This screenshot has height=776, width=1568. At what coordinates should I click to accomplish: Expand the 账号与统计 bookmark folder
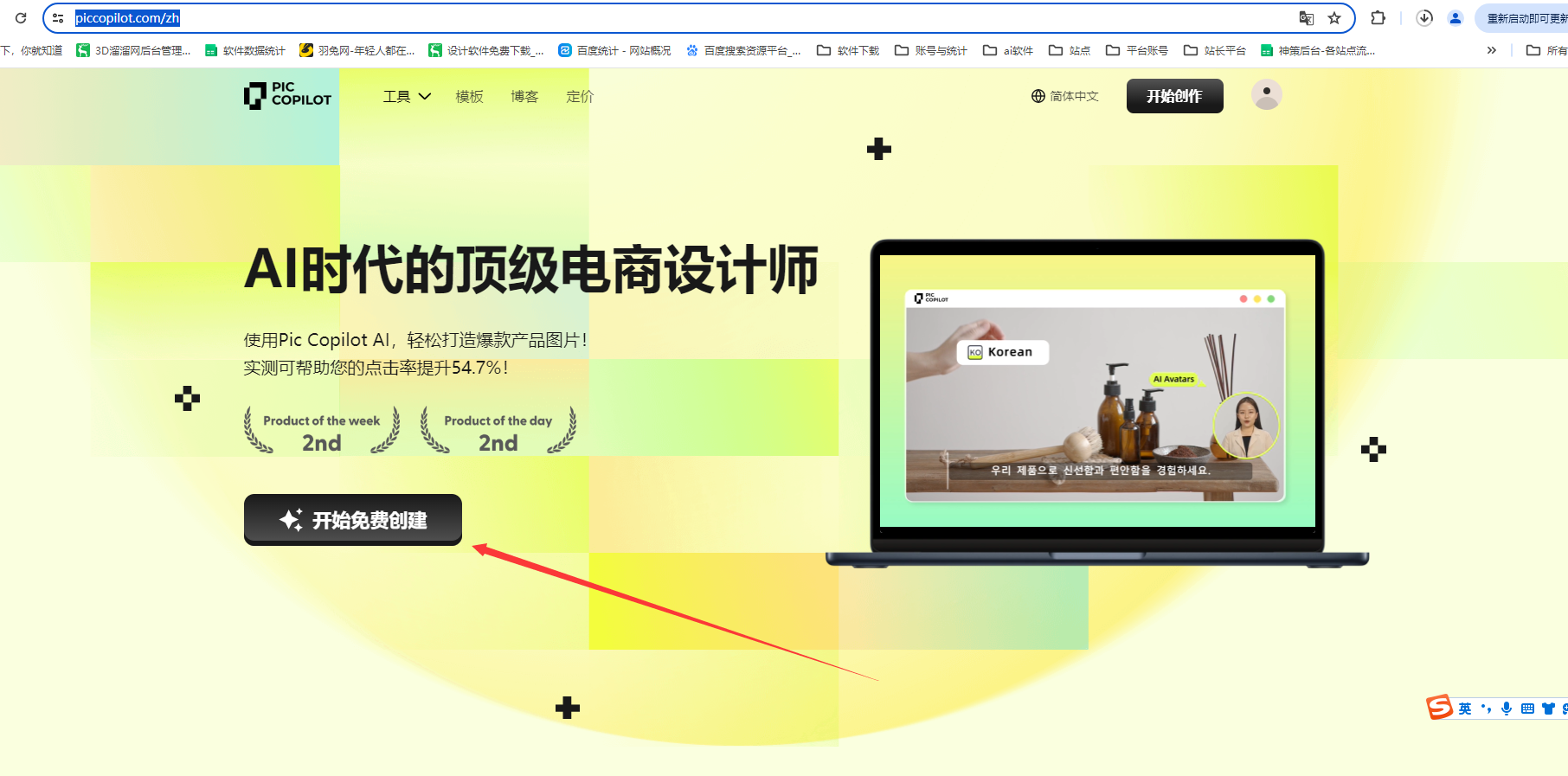(931, 51)
